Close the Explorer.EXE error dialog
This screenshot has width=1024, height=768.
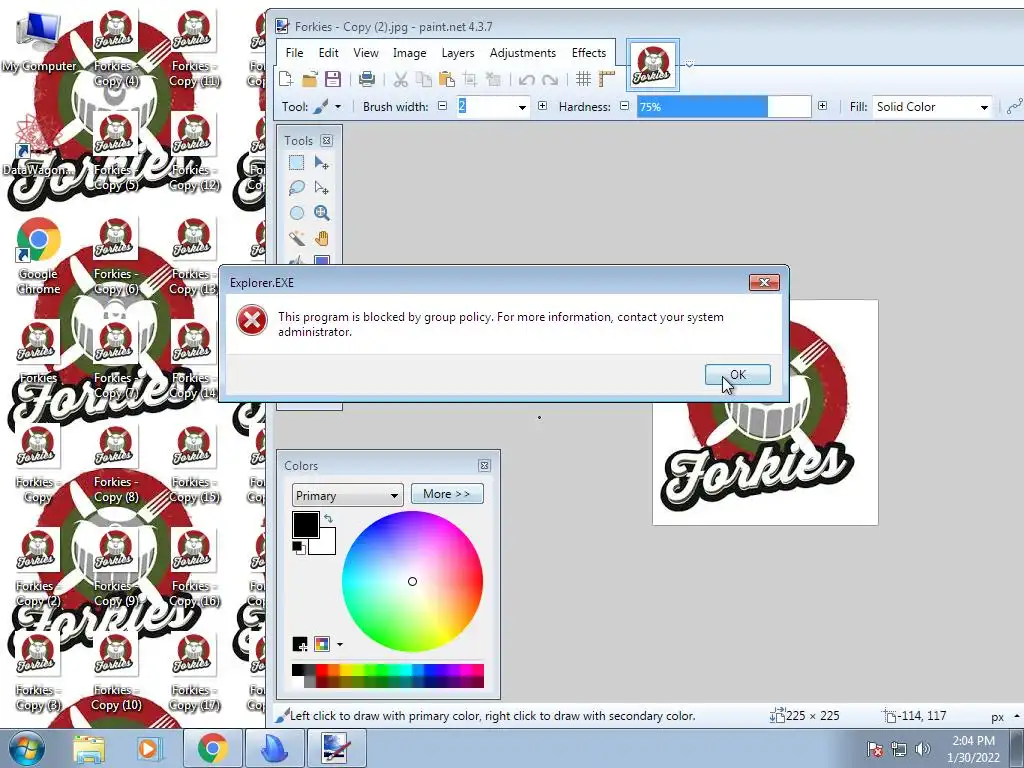[764, 282]
